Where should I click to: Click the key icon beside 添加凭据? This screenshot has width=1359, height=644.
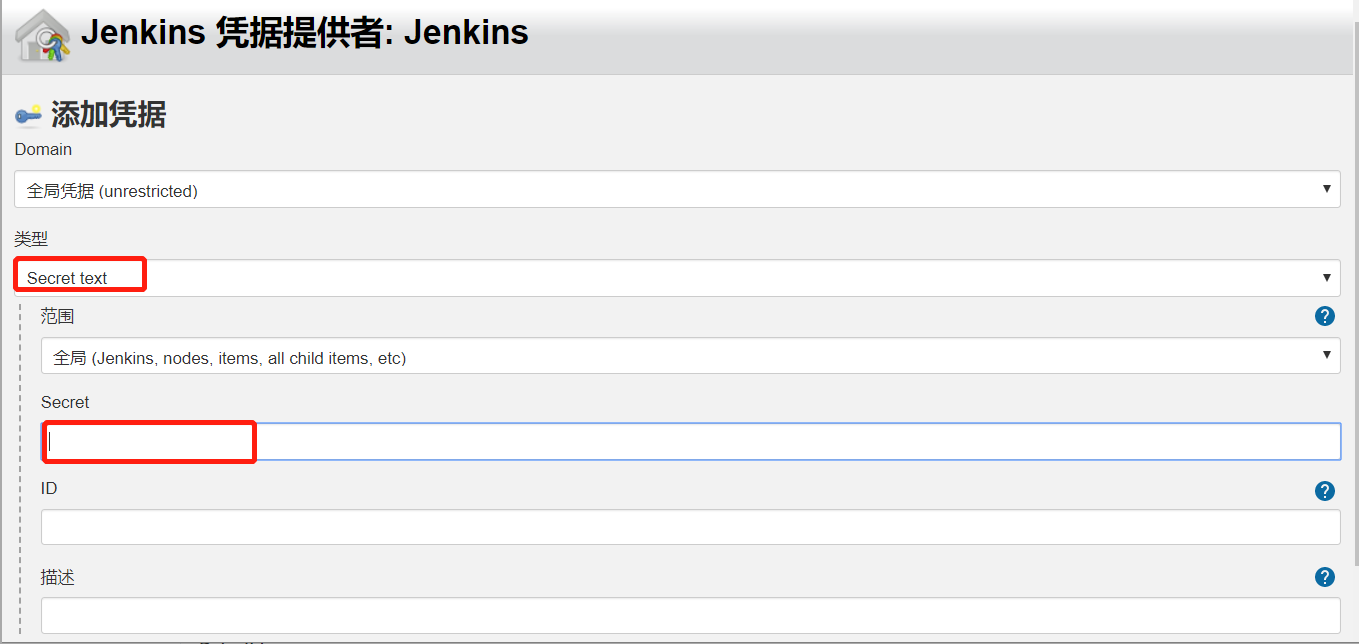tap(26, 114)
